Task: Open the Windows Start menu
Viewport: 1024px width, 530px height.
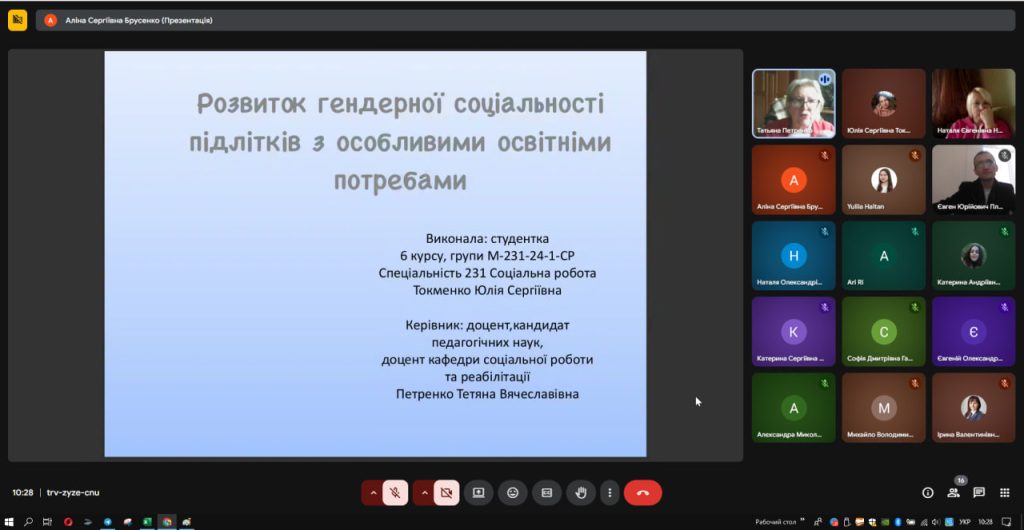Action: click(9, 521)
